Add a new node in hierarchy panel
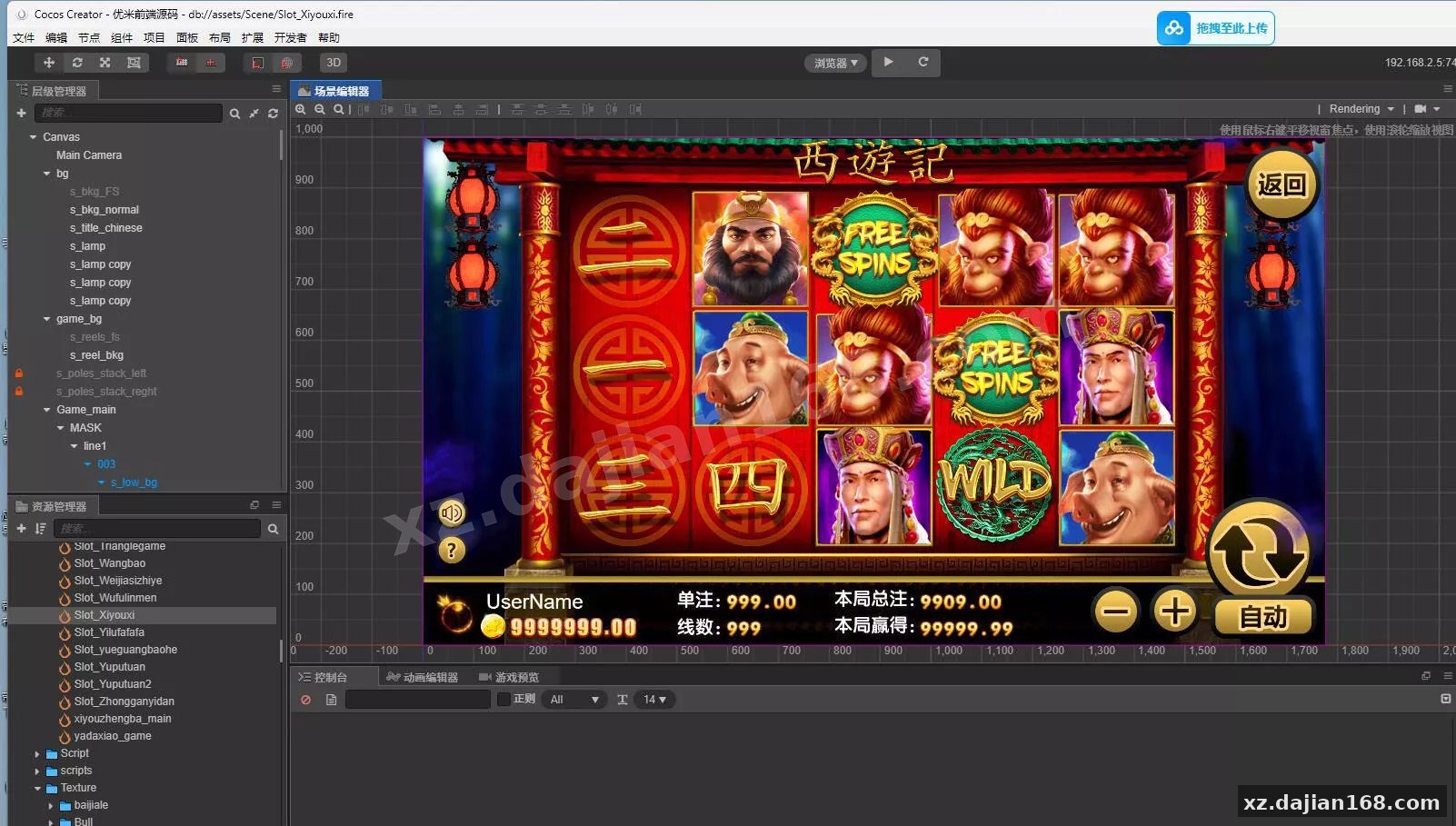The width and height of the screenshot is (1456, 826). click(21, 113)
